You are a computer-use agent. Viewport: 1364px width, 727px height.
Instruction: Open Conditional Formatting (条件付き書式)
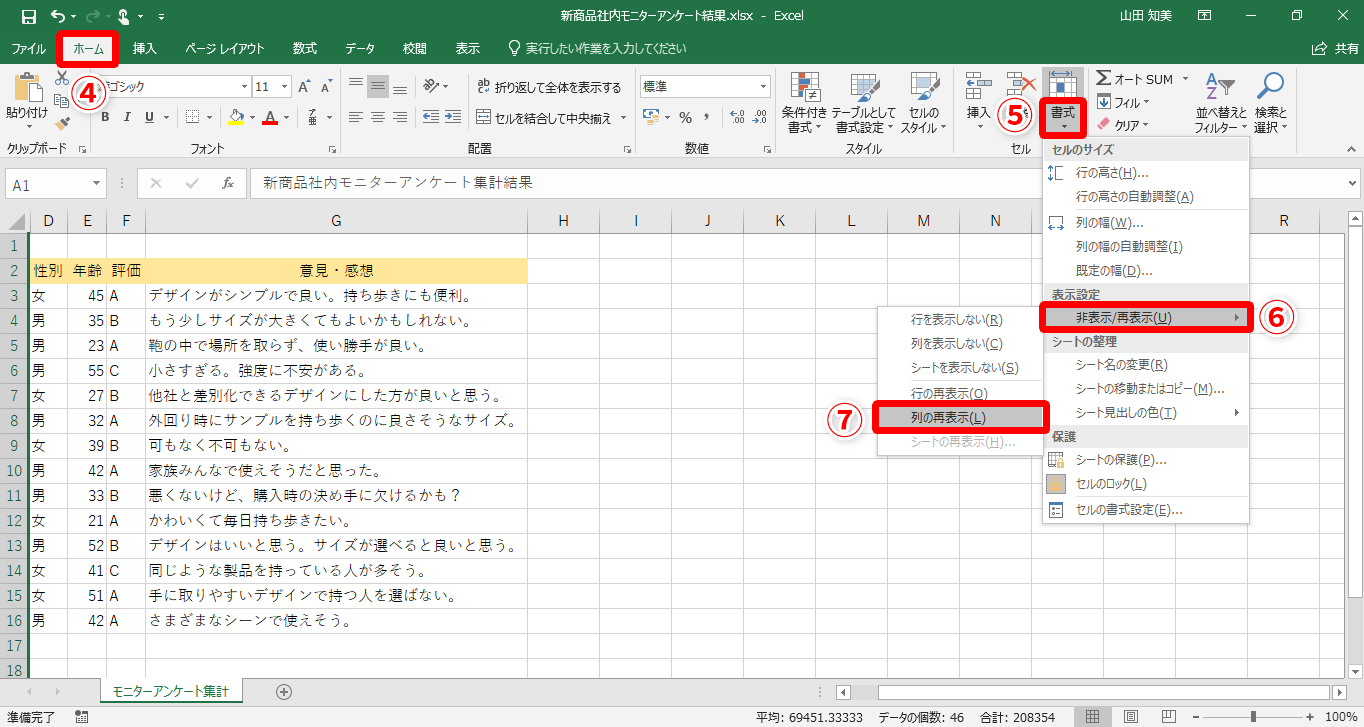point(804,103)
